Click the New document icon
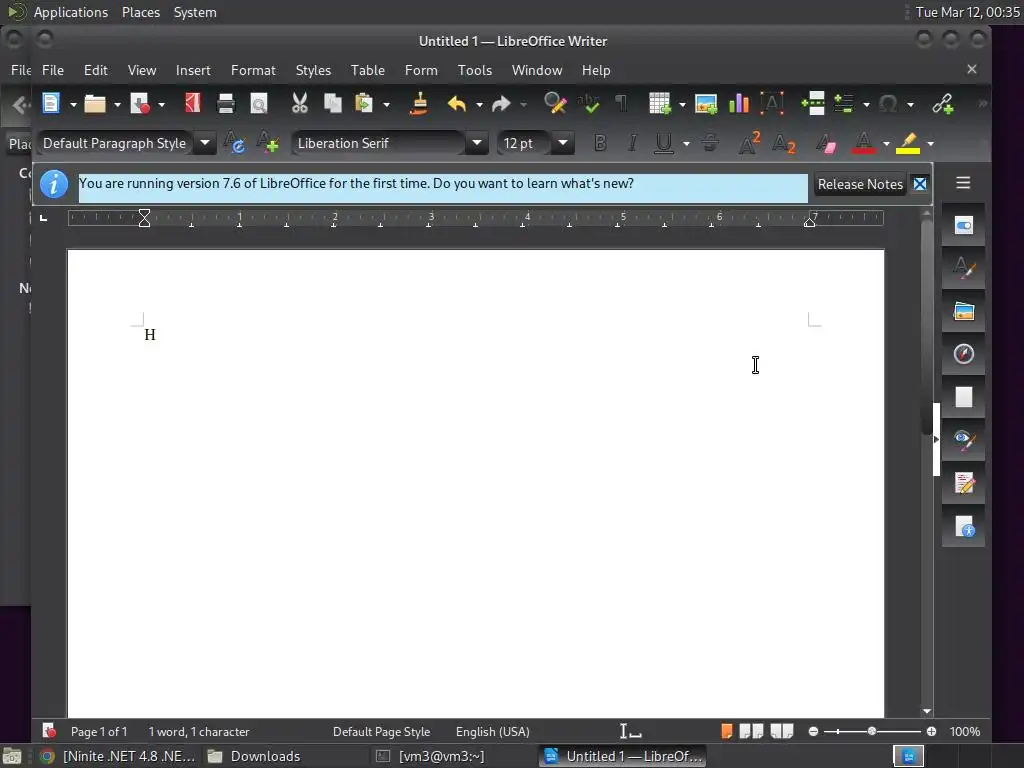This screenshot has height=768, width=1024. 51,103
